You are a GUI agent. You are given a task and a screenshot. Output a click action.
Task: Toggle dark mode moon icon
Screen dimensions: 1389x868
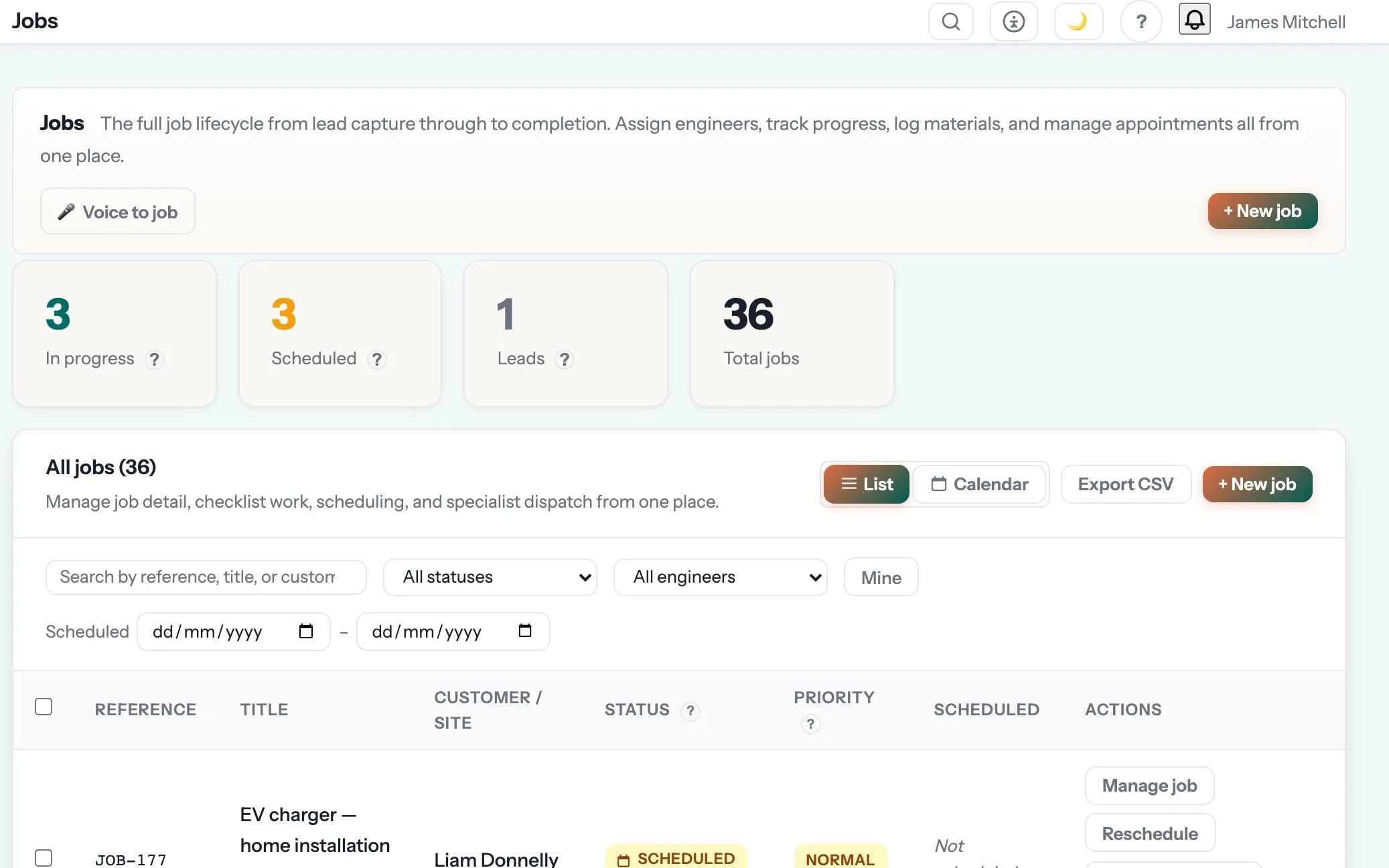coord(1078,21)
